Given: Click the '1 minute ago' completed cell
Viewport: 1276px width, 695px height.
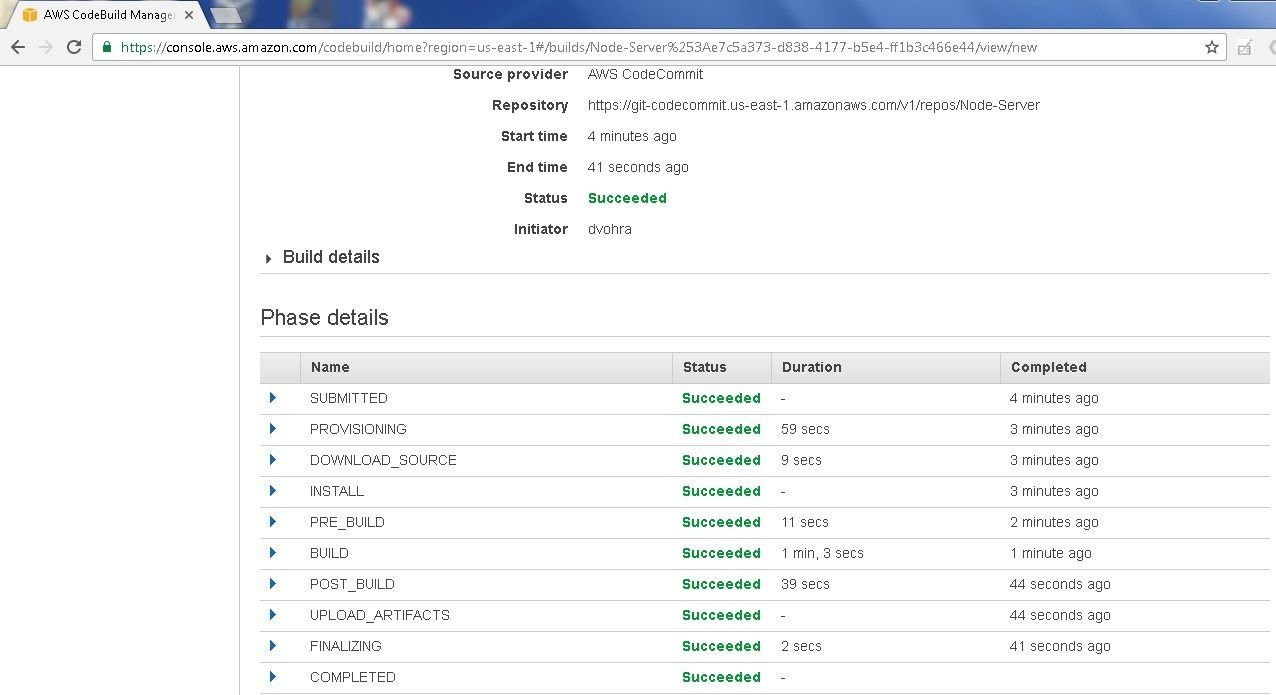Looking at the screenshot, I should pos(1051,553).
